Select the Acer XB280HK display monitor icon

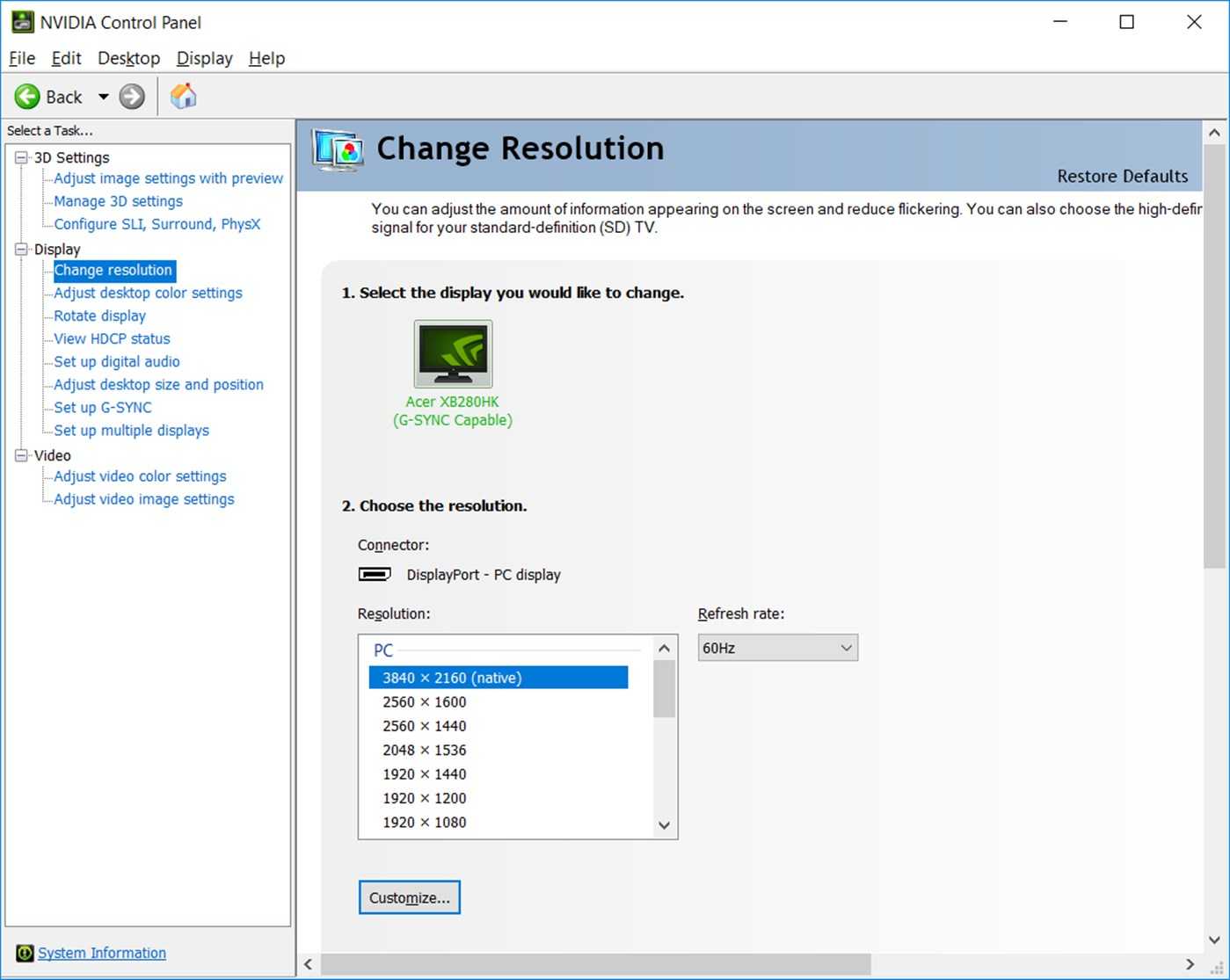tap(452, 354)
